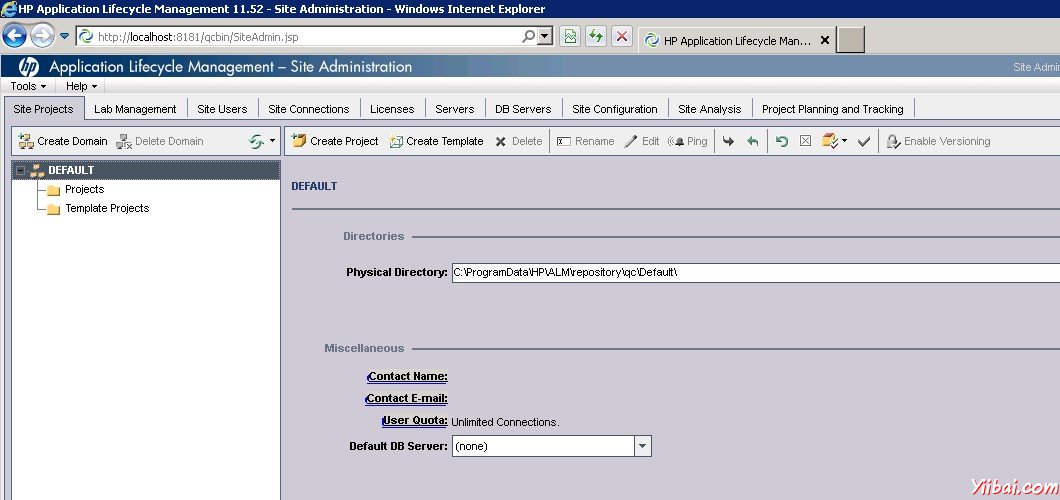Image resolution: width=1060 pixels, height=500 pixels.
Task: Click the Delete Domain toolbar button
Action: coord(160,141)
